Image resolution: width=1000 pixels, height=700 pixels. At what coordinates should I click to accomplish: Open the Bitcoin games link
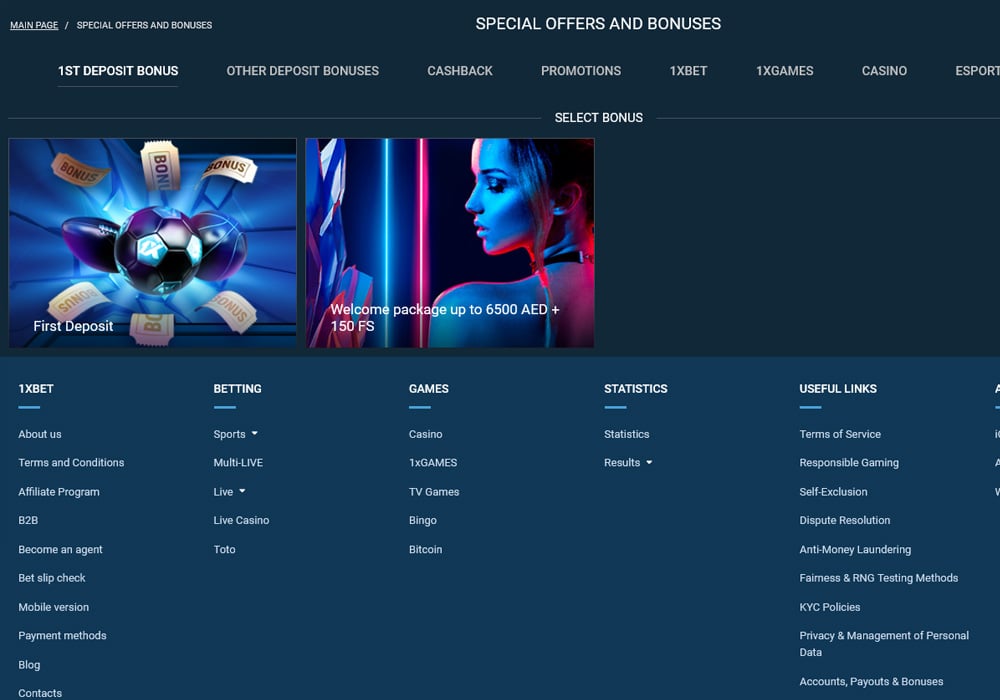pos(425,550)
